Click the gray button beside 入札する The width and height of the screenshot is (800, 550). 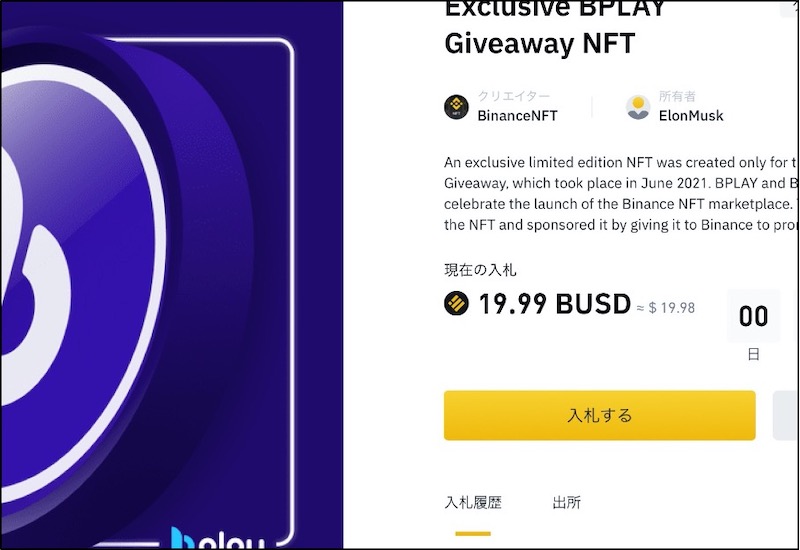coord(786,415)
